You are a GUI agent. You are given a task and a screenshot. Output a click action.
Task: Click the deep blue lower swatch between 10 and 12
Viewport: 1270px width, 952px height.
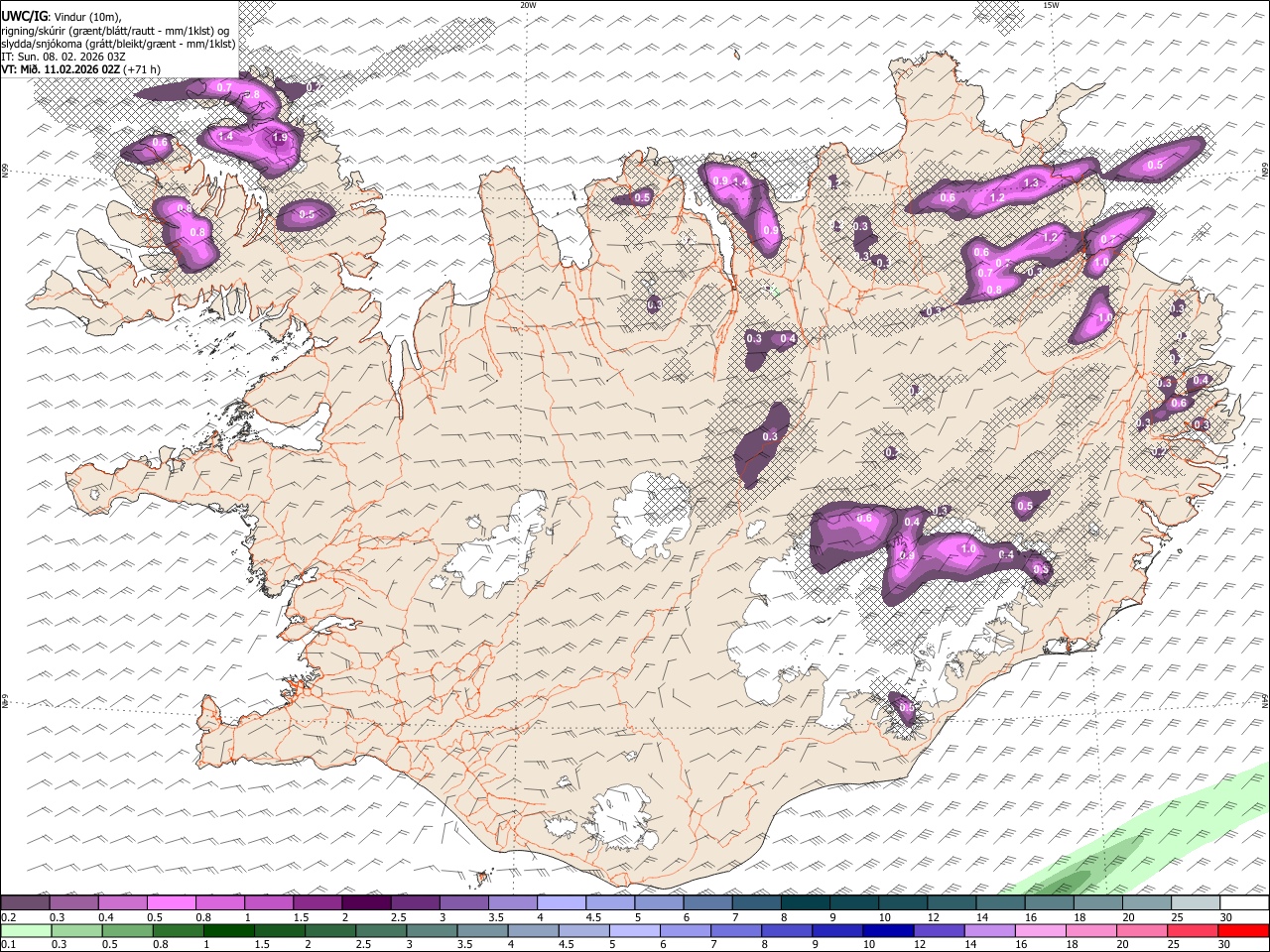[x=888, y=931]
